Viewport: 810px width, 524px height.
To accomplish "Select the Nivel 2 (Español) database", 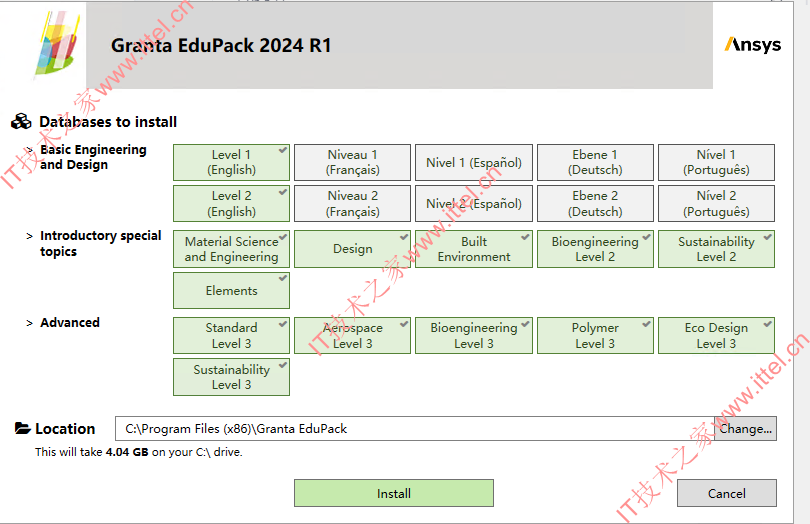I will pos(474,204).
